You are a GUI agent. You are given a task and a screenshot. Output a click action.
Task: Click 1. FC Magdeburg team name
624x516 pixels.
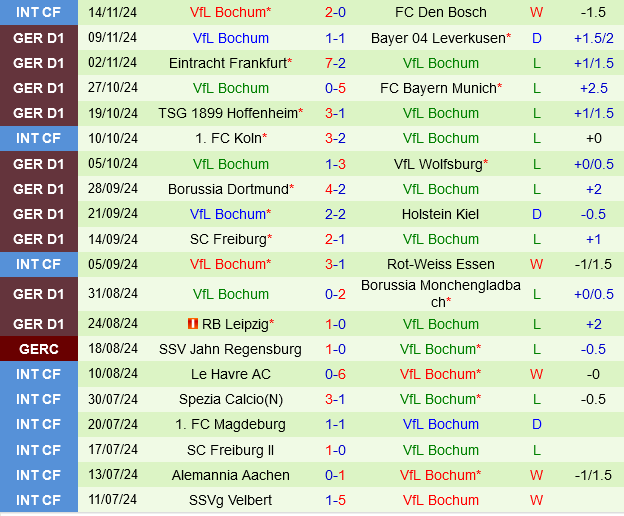[230, 424]
